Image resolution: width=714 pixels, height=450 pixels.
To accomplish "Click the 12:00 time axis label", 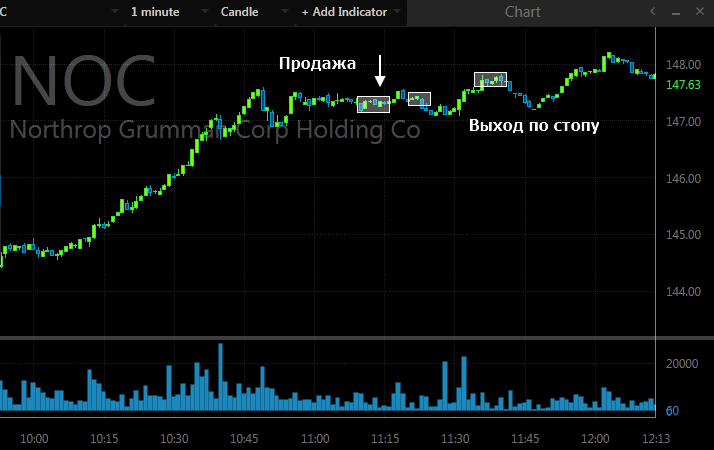I will pyautogui.click(x=595, y=439).
